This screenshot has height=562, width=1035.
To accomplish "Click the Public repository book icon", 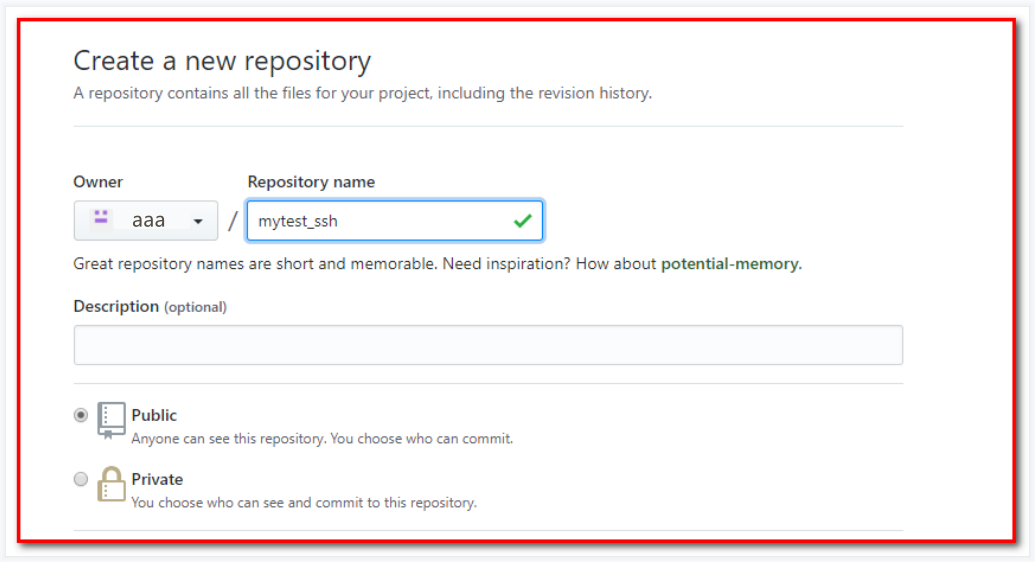I will point(111,420).
